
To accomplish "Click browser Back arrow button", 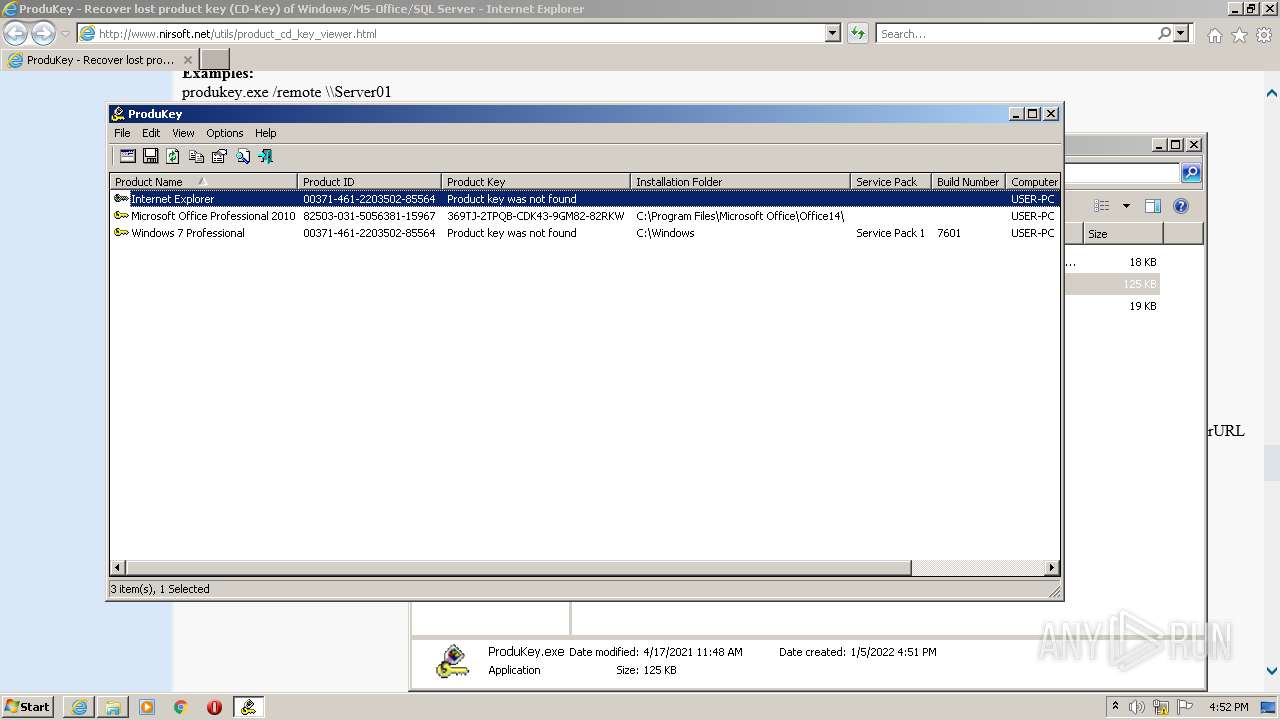I will pyautogui.click(x=16, y=34).
